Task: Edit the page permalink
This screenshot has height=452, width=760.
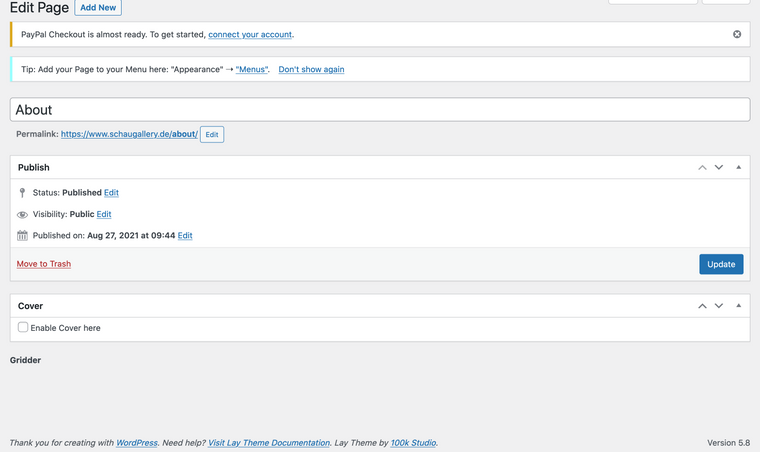Action: [x=212, y=134]
